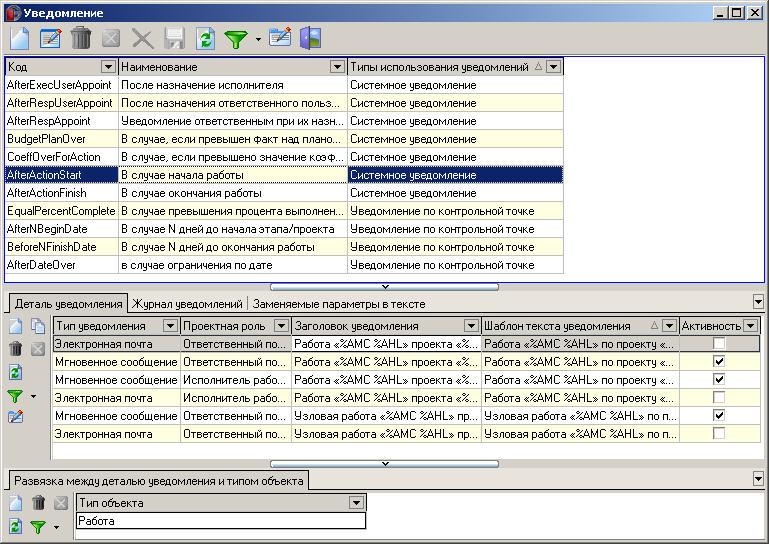The width and height of the screenshot is (769, 544).
Task: Delete the selected notification with the trash icon
Action: coord(81,38)
